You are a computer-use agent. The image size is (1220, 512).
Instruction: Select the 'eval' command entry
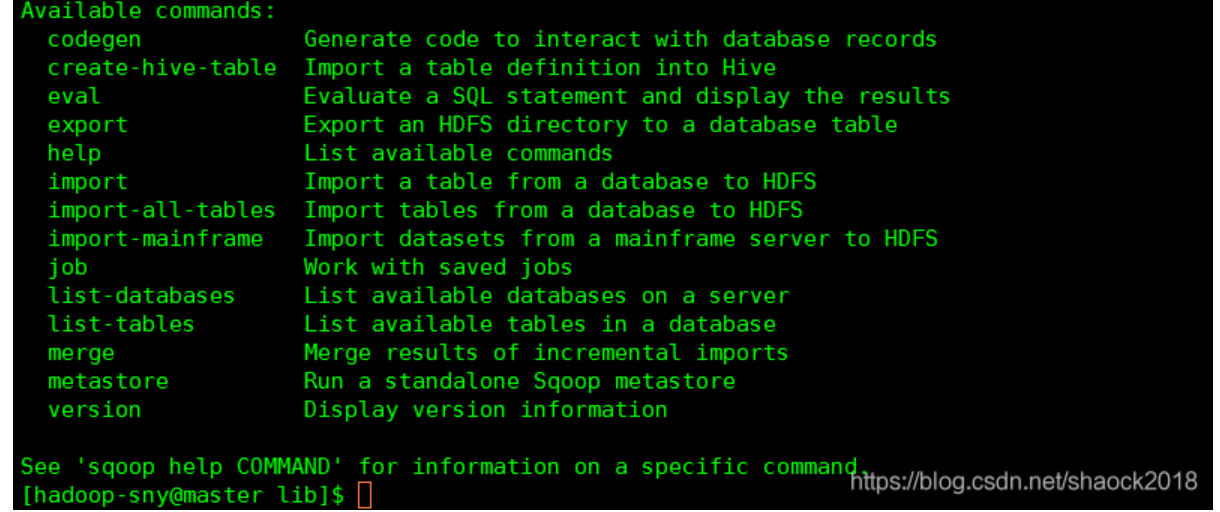[74, 97]
